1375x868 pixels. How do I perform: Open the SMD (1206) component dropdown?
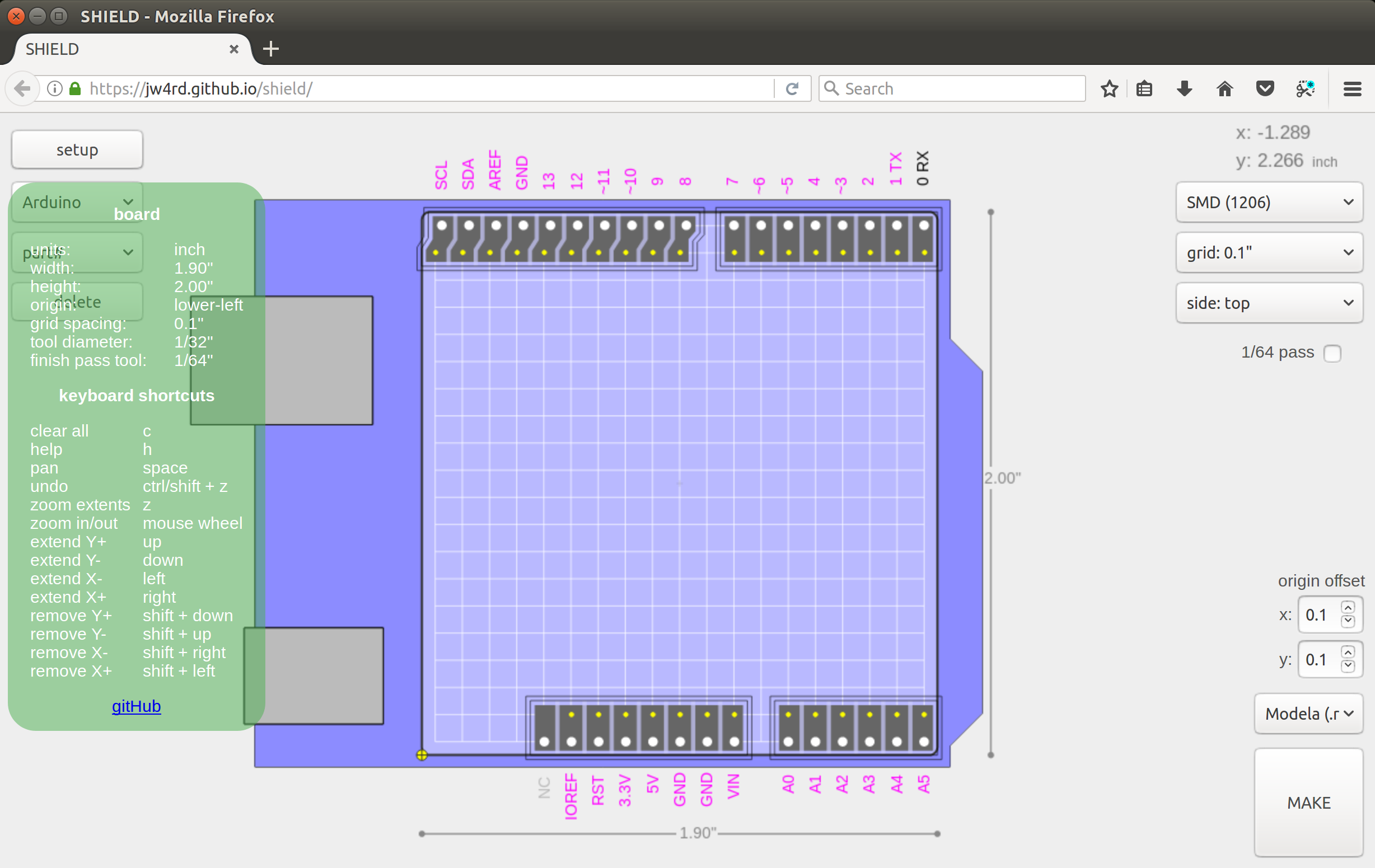1269,202
